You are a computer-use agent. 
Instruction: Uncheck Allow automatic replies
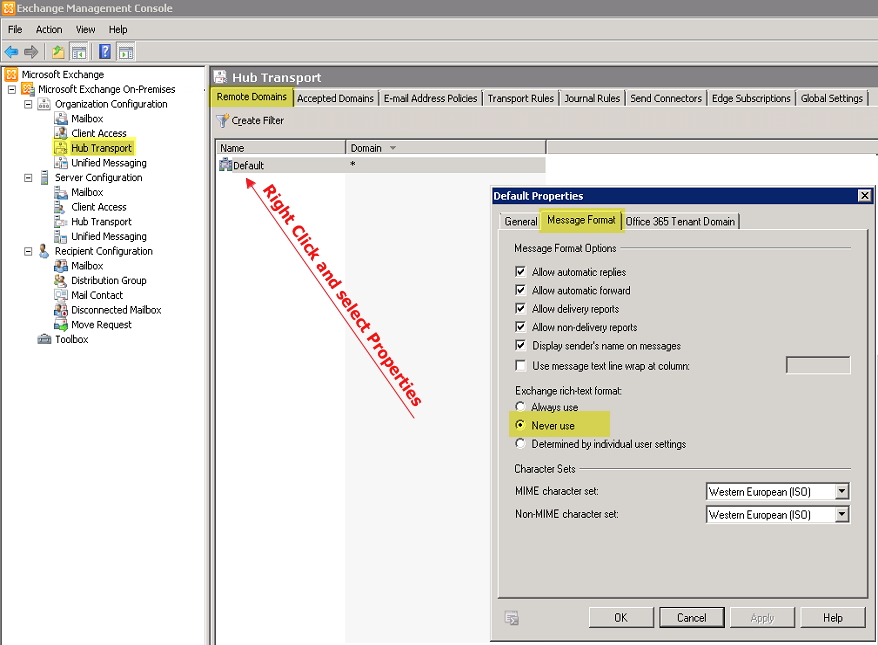521,272
